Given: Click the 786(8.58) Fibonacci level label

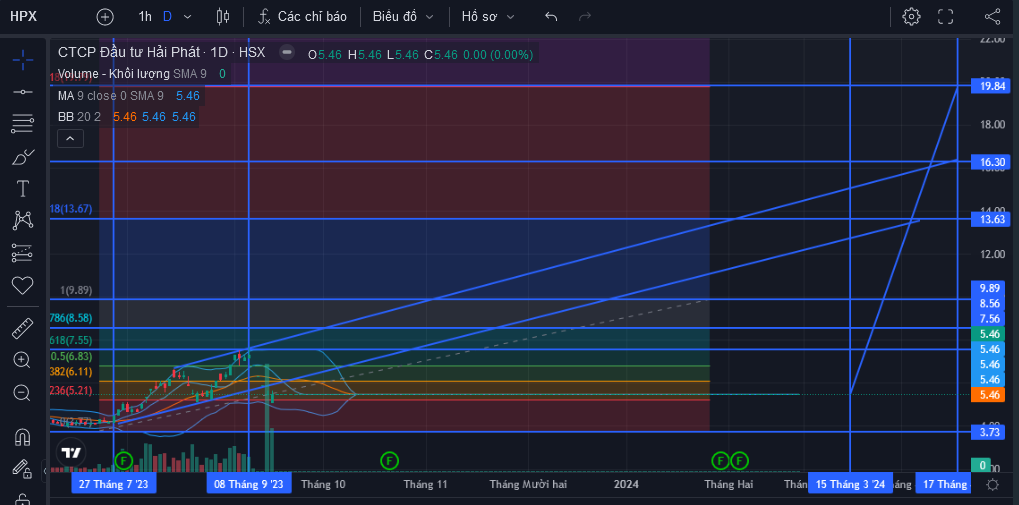Looking at the screenshot, I should pos(71,318).
